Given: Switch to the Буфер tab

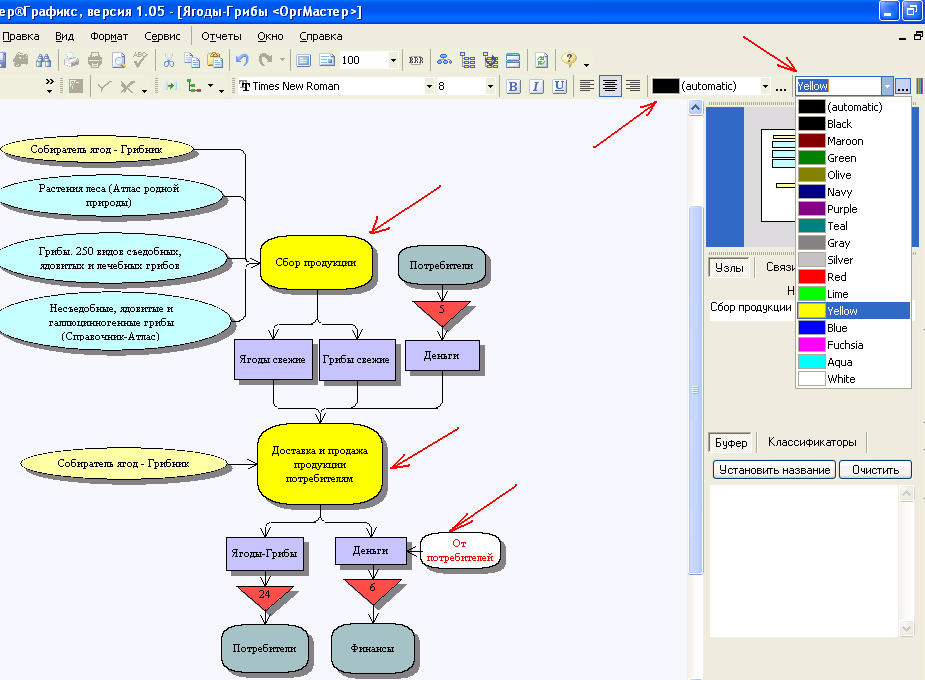Looking at the screenshot, I should [x=731, y=442].
